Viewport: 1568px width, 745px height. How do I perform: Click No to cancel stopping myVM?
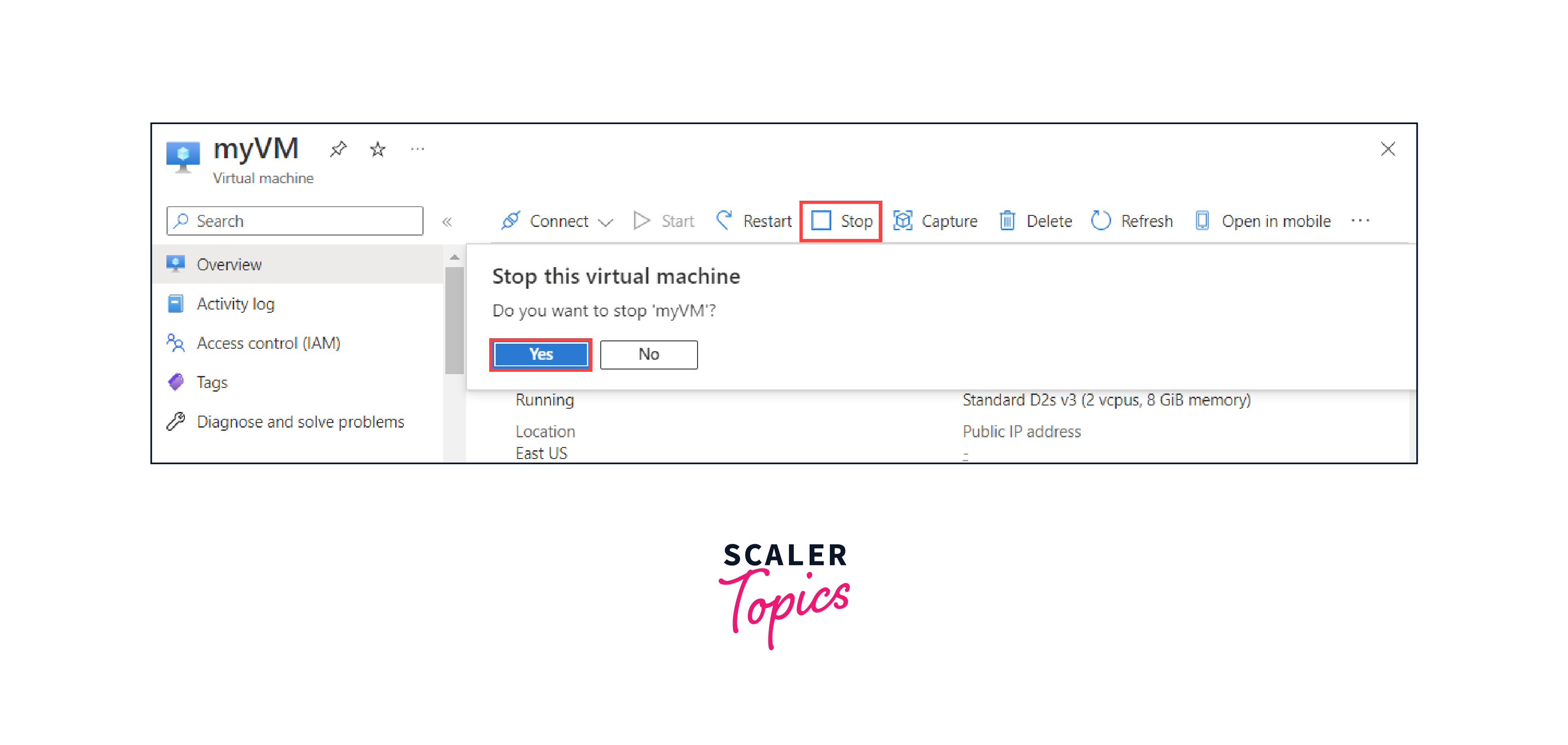pyautogui.click(x=649, y=354)
